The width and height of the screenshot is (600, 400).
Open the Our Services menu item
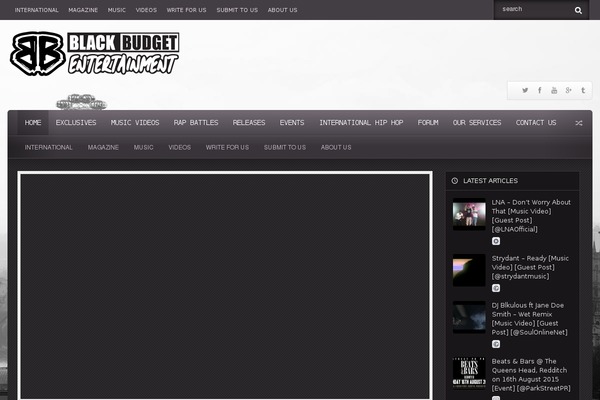pyautogui.click(x=477, y=122)
